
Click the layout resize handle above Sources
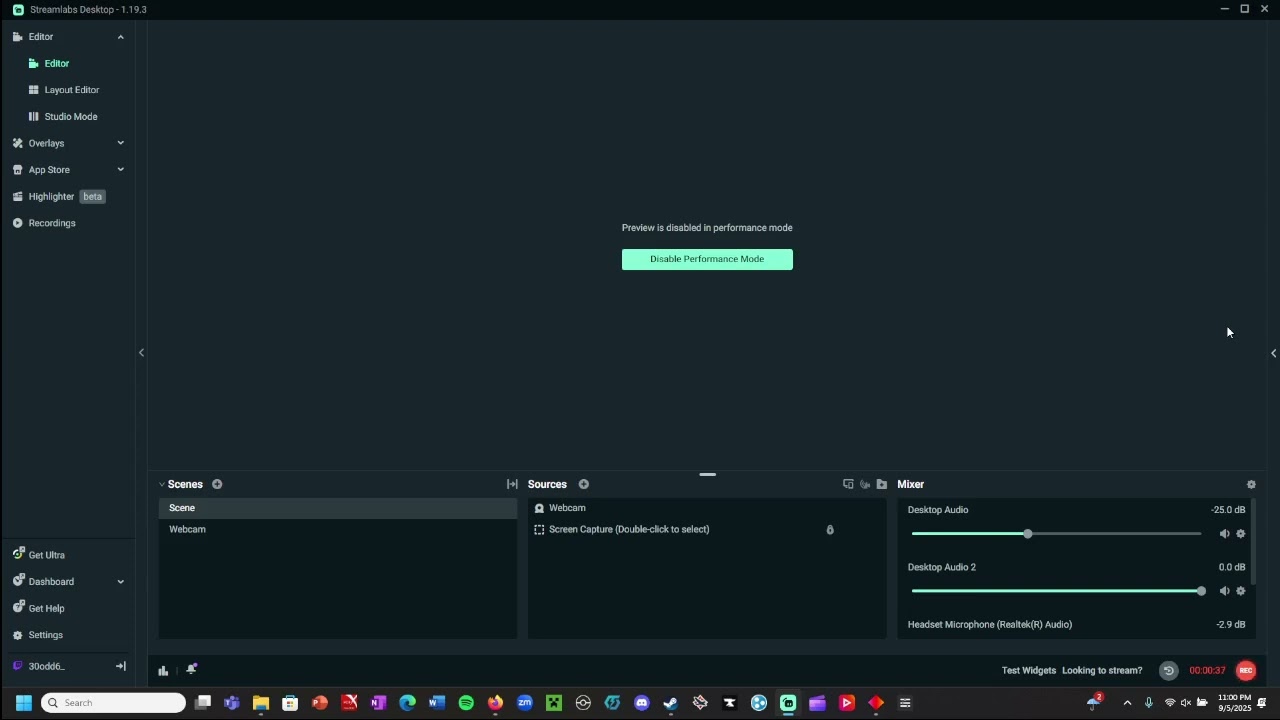tap(707, 474)
